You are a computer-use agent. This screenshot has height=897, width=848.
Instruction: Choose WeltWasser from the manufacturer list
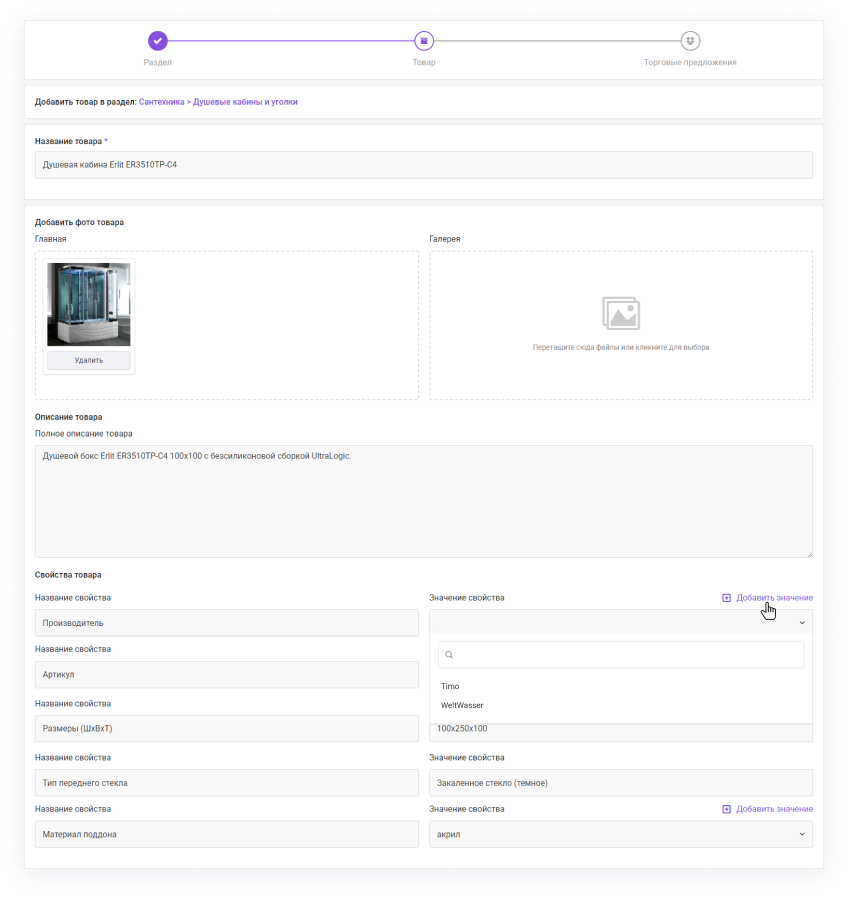pyautogui.click(x=462, y=705)
